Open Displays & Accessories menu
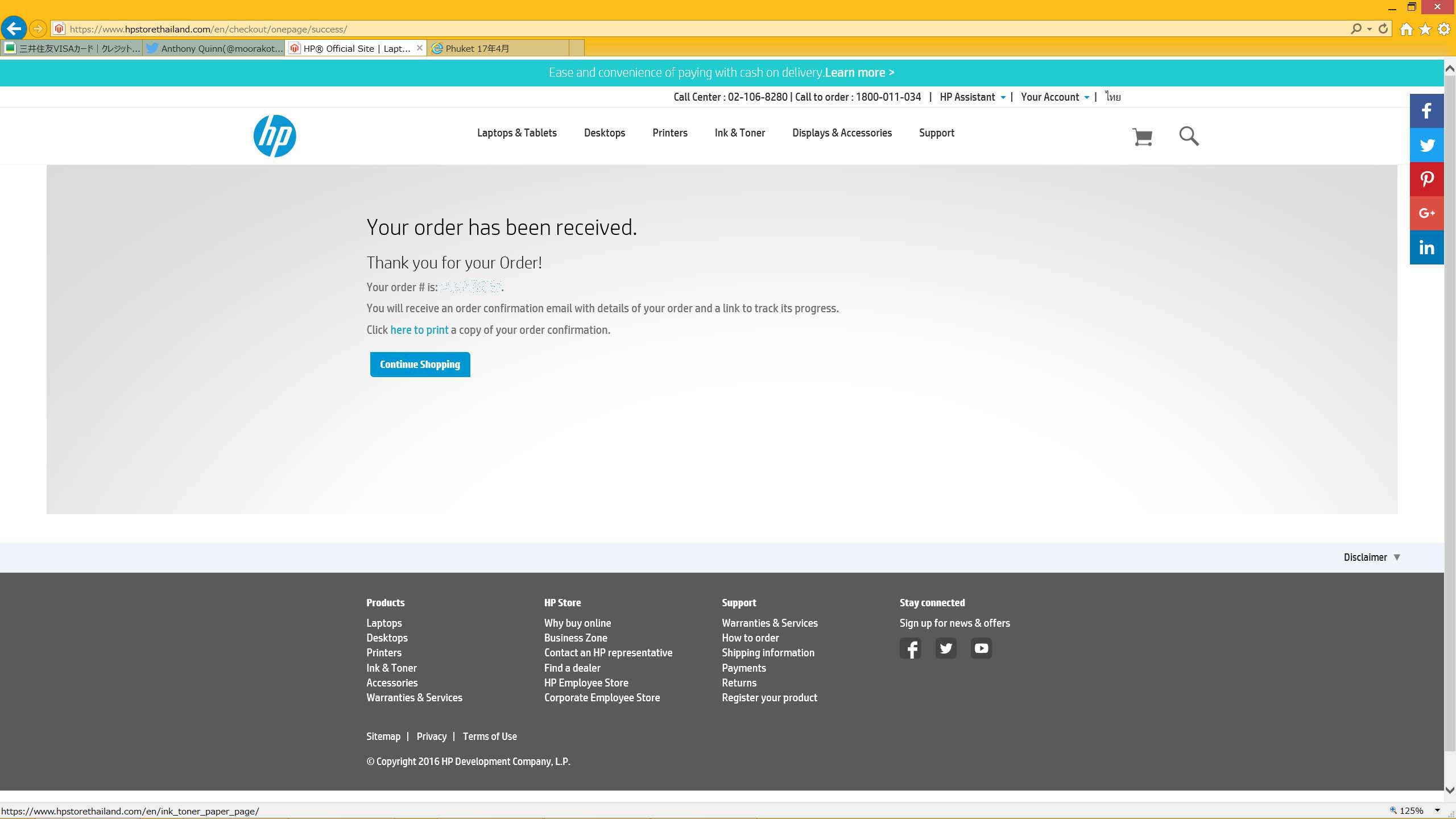This screenshot has width=1456, height=819. click(x=842, y=133)
